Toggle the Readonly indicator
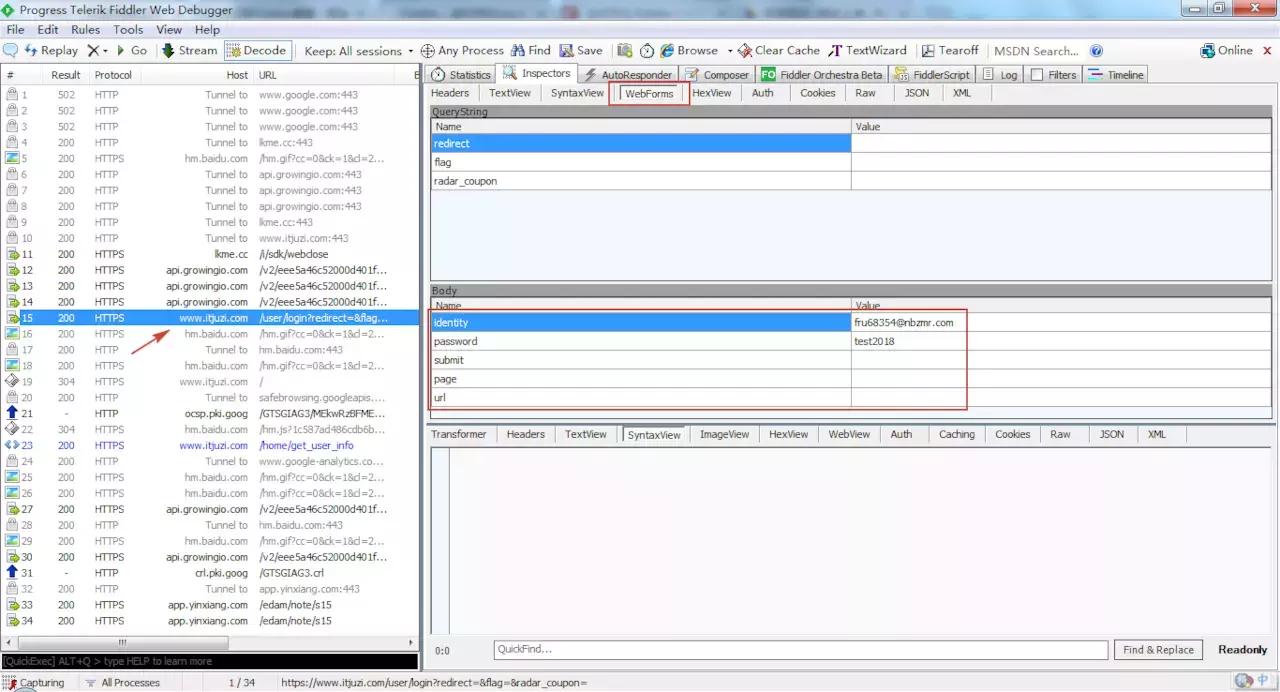Screen dimensions: 1280x692 1242,650
